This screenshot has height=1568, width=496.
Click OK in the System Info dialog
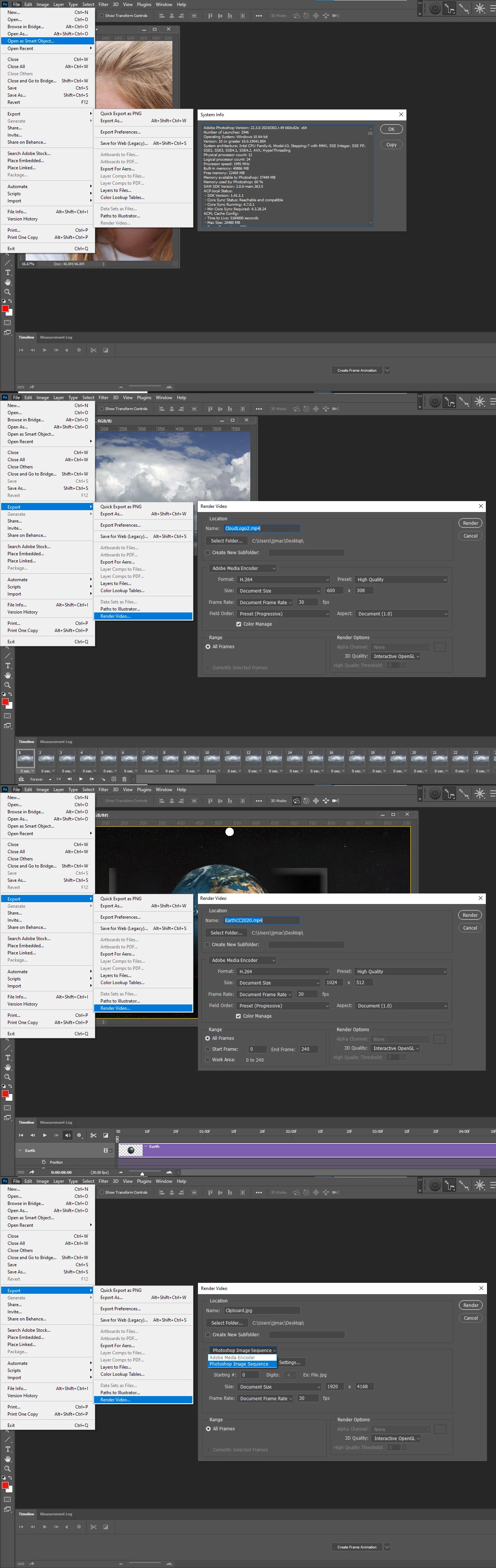(391, 129)
